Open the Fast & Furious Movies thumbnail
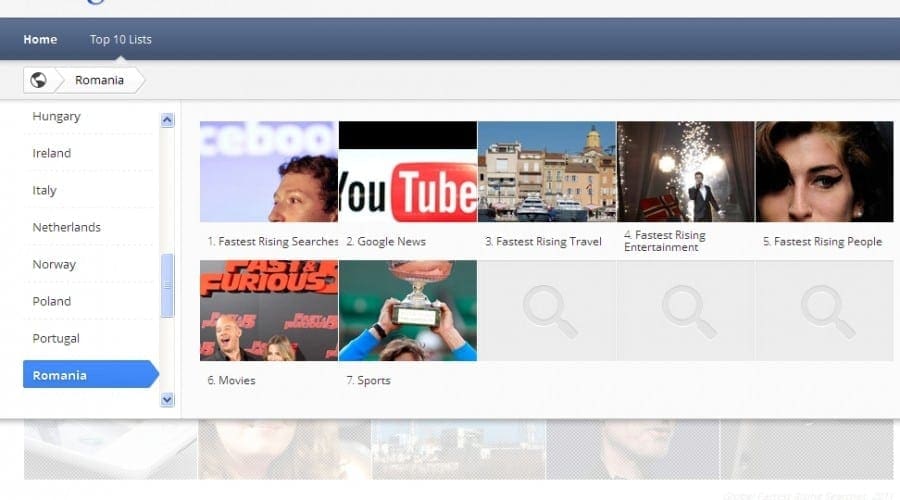900x500 pixels. click(269, 311)
